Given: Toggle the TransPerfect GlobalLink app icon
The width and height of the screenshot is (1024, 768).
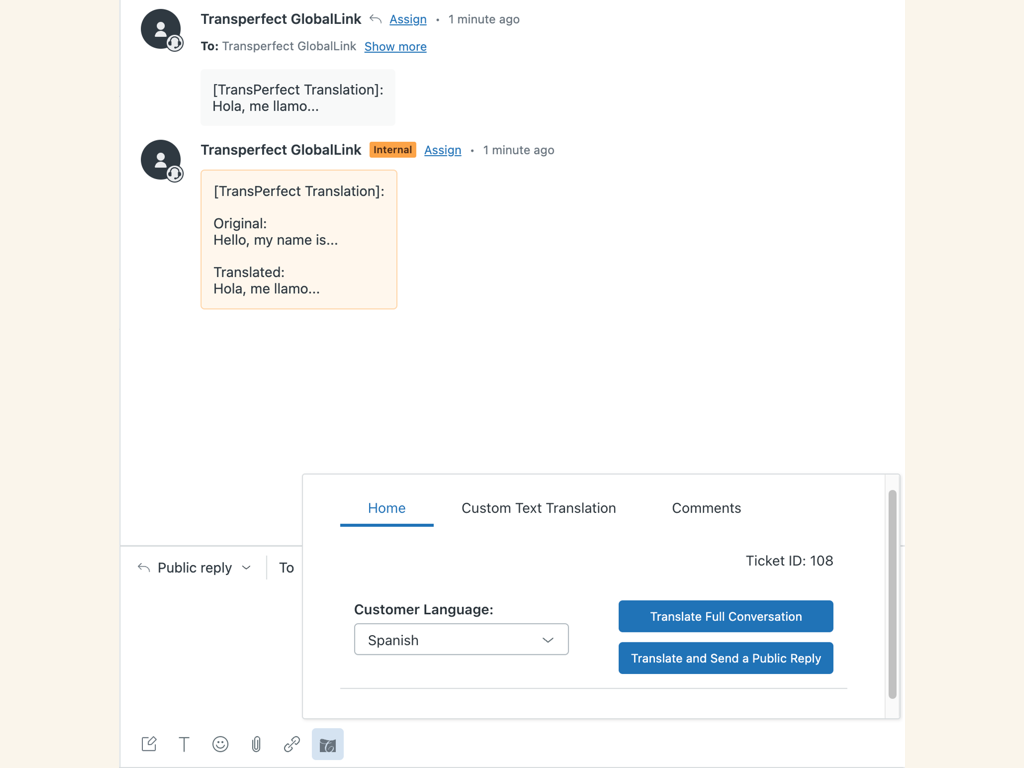Looking at the screenshot, I should (x=327, y=744).
